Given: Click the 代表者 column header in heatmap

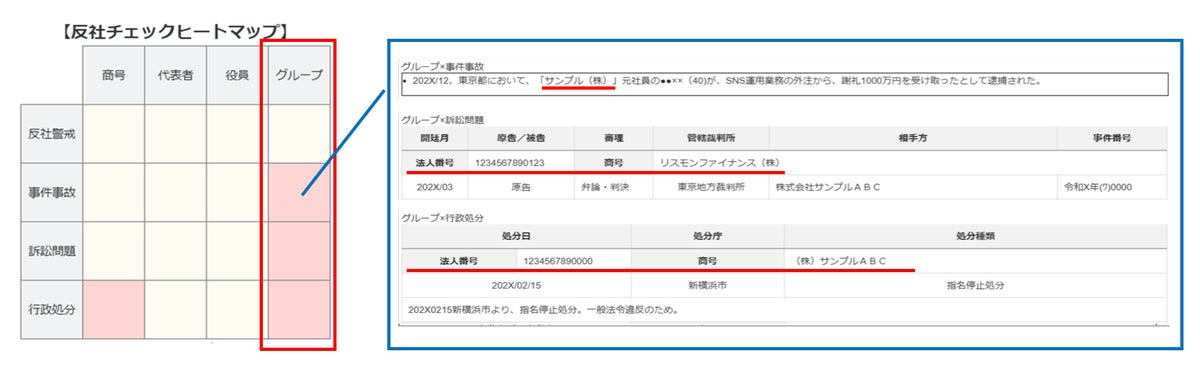Looking at the screenshot, I should (175, 75).
